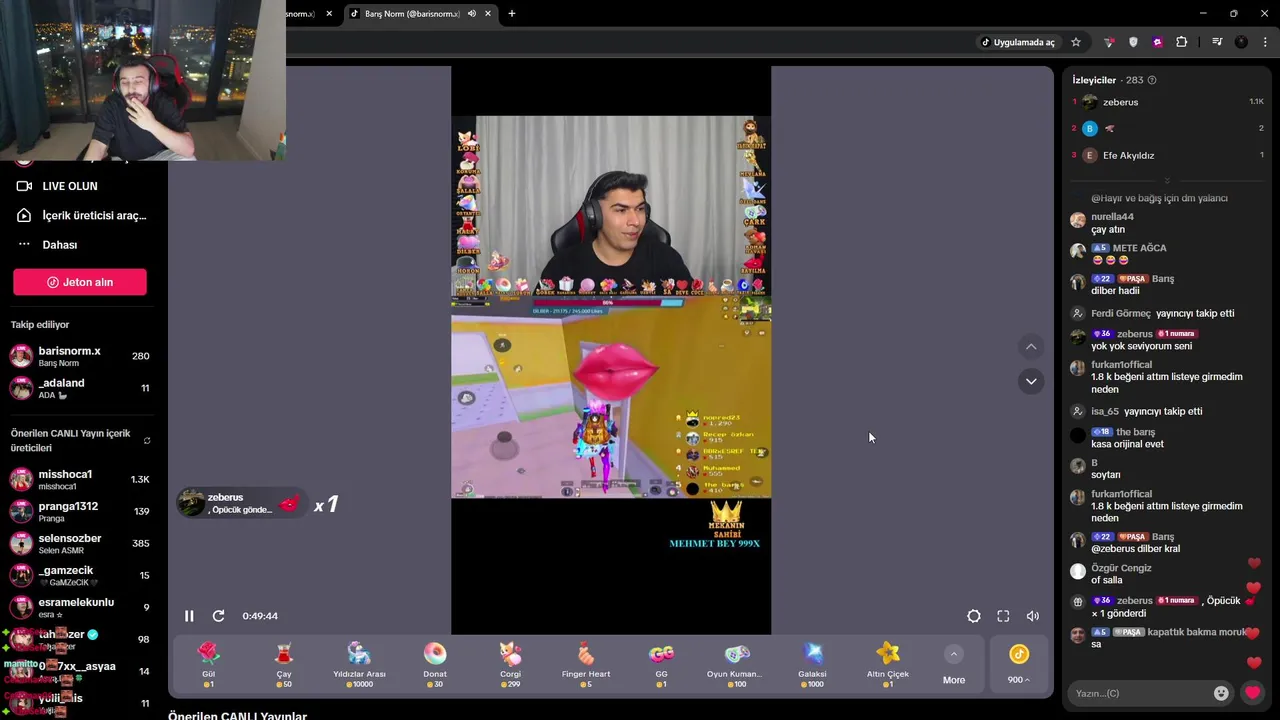1280x720 pixels.
Task: Open browser media control icon
Action: point(1217,42)
